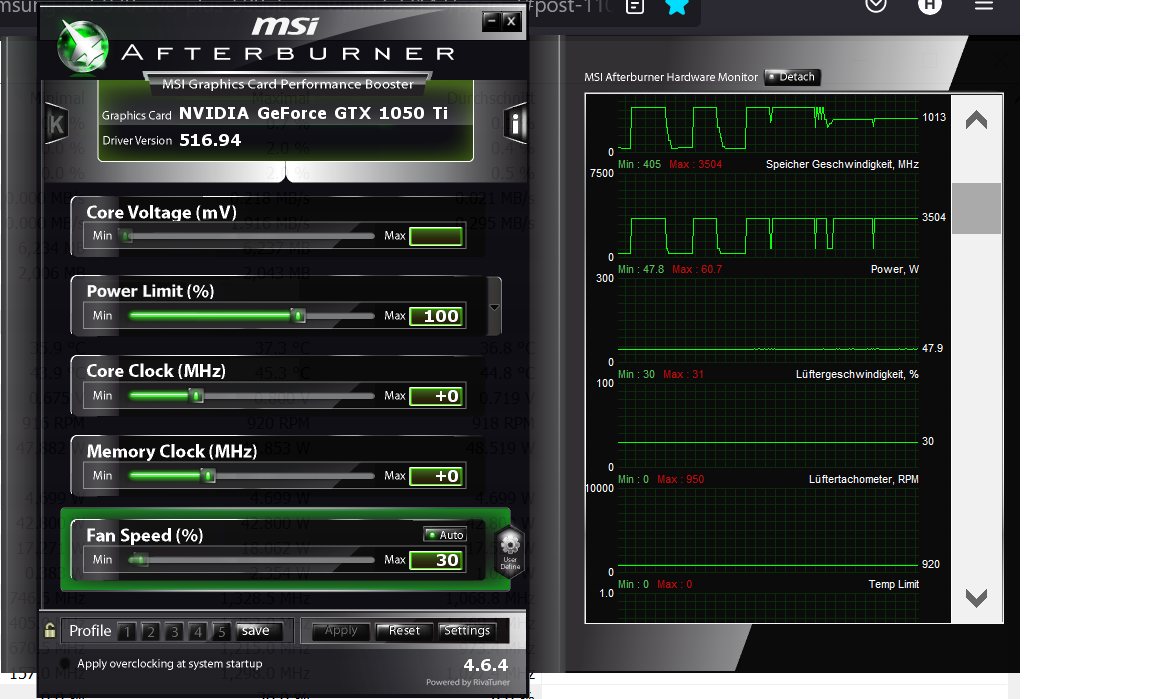This screenshot has height=699, width=1152.
Task: Click the Core Clock +0 value field
Action: click(436, 396)
